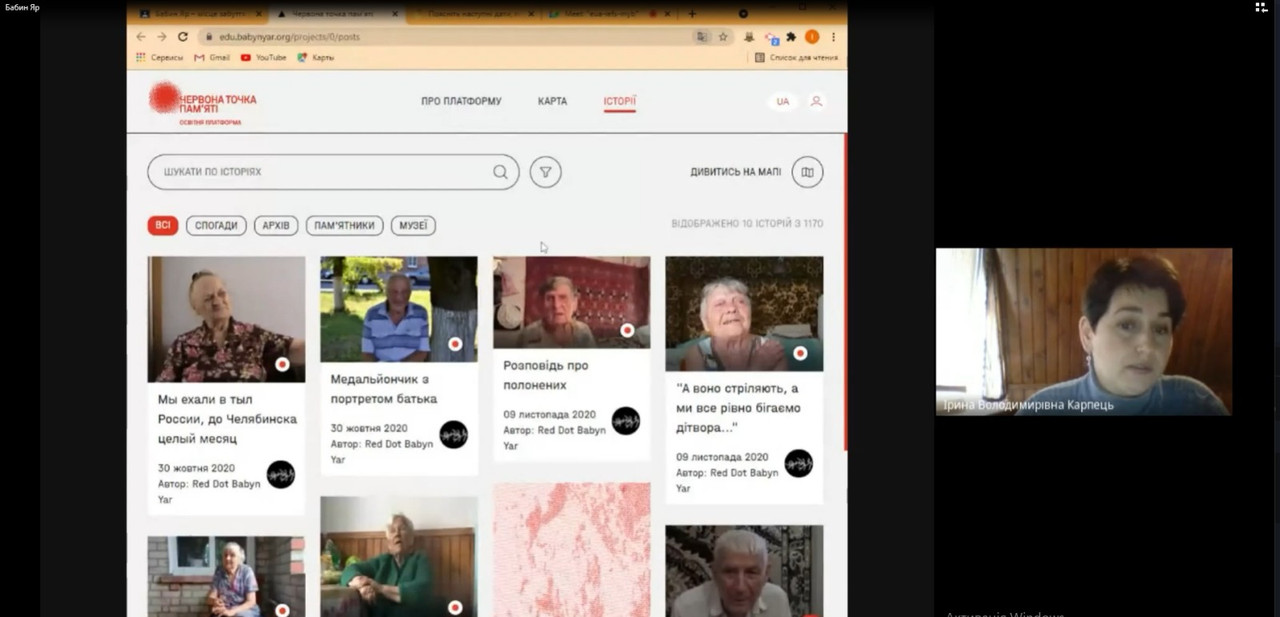Reload the page with refresh icon
Image resolution: width=1280 pixels, height=617 pixels.
tap(183, 37)
